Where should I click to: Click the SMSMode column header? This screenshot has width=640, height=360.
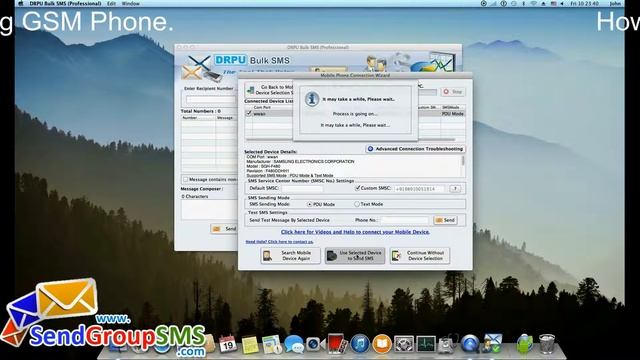[x=451, y=107]
